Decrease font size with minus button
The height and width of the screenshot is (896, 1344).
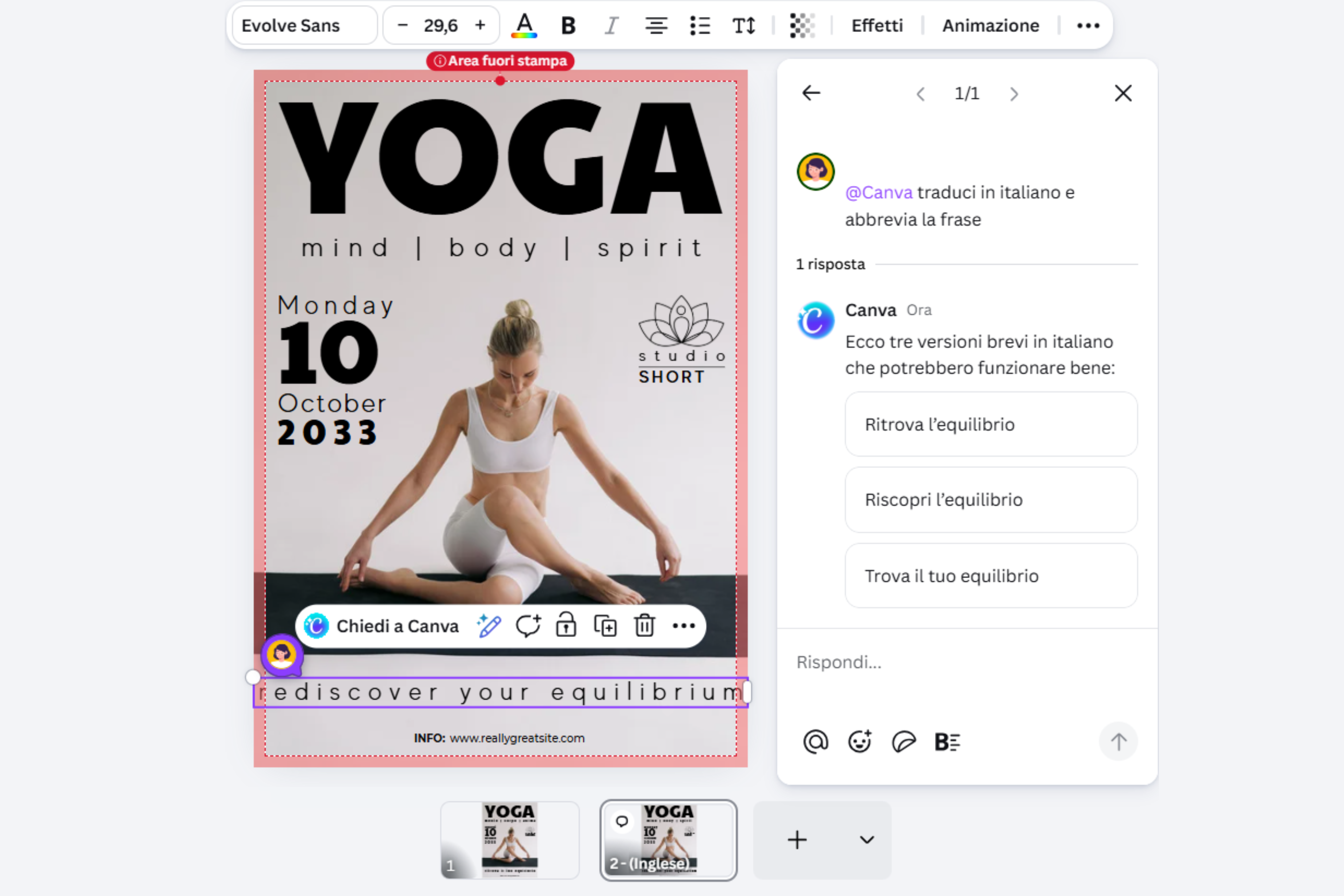[402, 26]
